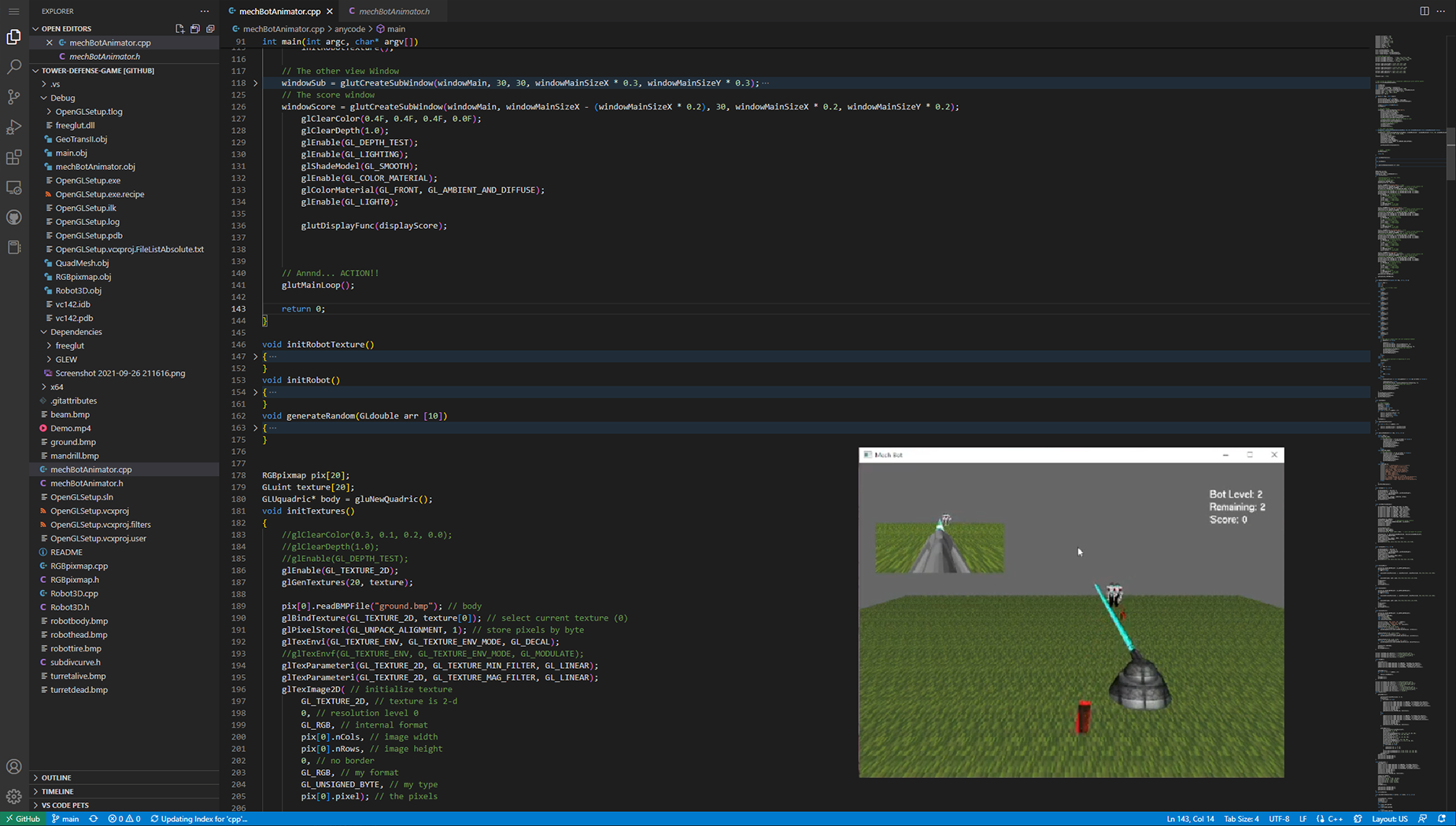1456x826 pixels.
Task: Open the Run and Debug view
Action: (x=14, y=127)
